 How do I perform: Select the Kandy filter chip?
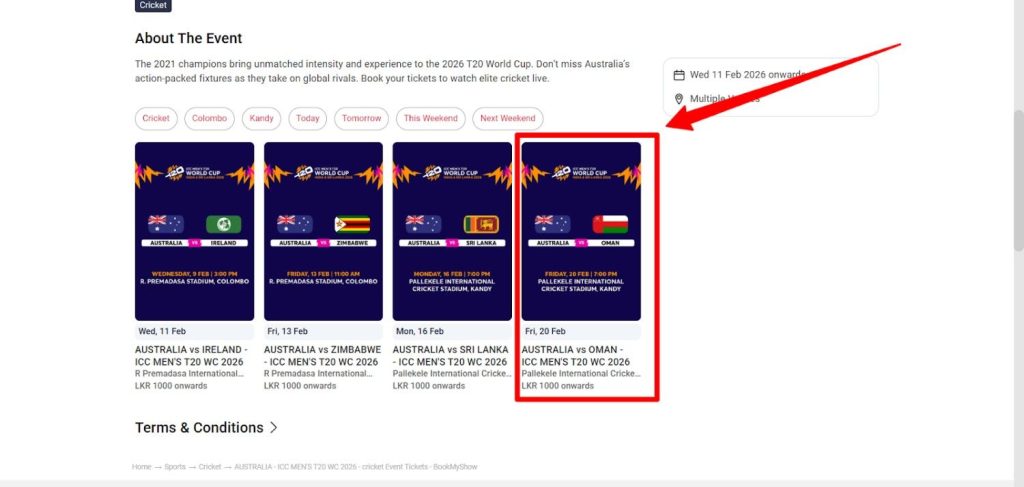coord(261,119)
